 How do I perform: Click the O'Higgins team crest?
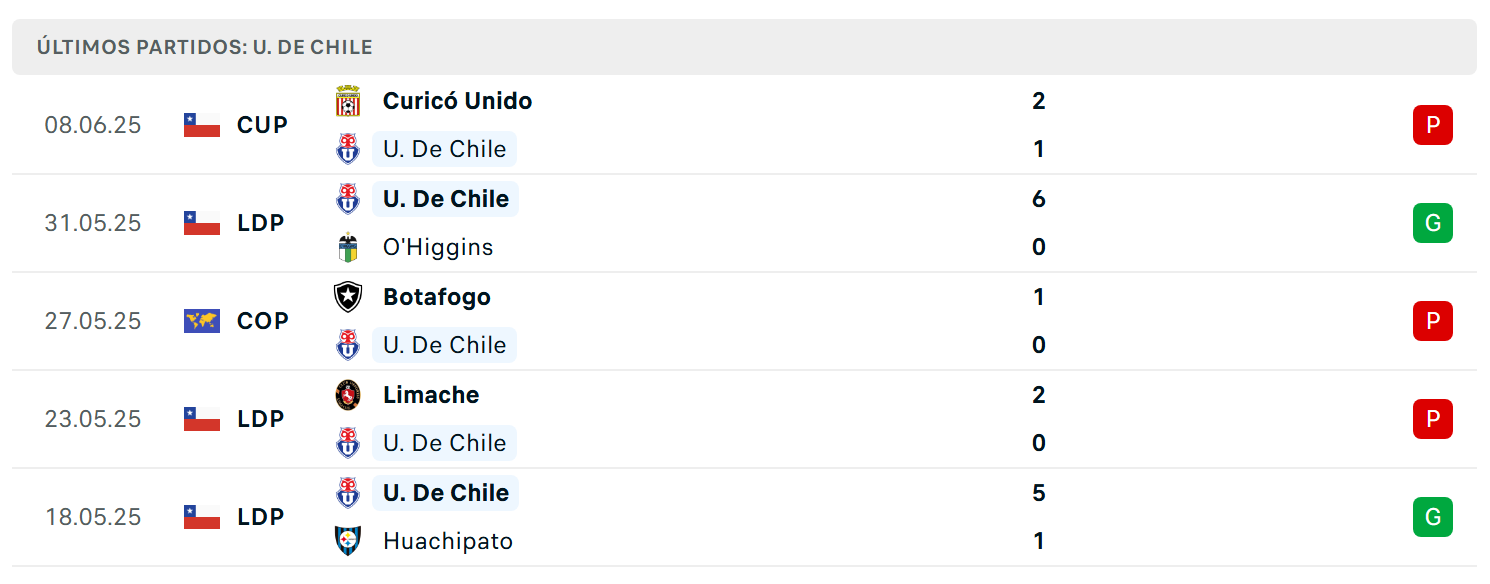pyautogui.click(x=348, y=247)
